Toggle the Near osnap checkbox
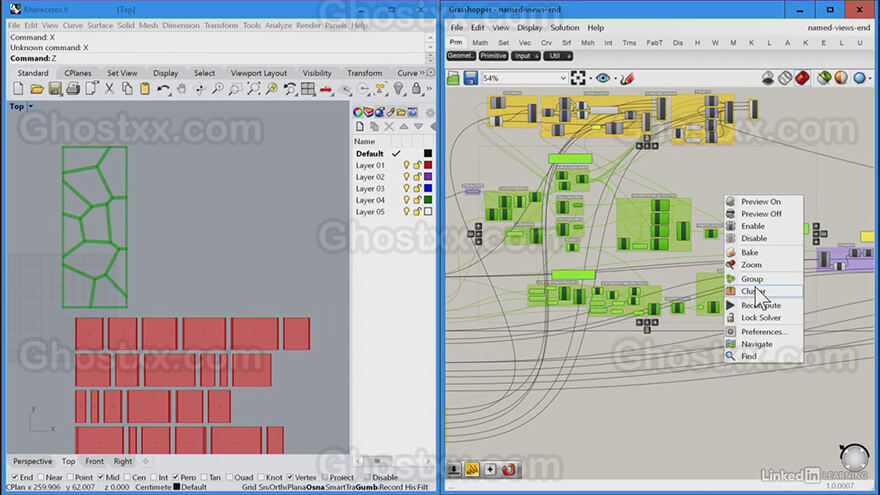 click(40, 477)
